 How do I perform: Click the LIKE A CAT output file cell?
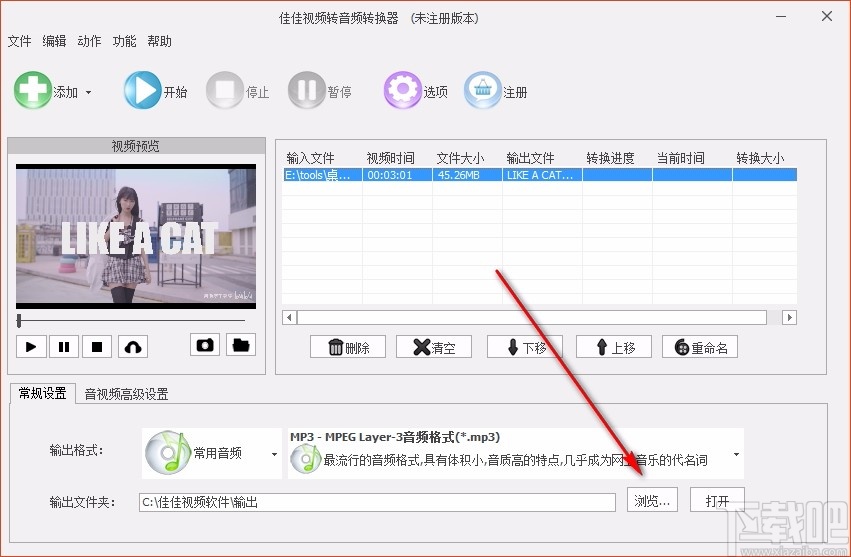(x=542, y=175)
